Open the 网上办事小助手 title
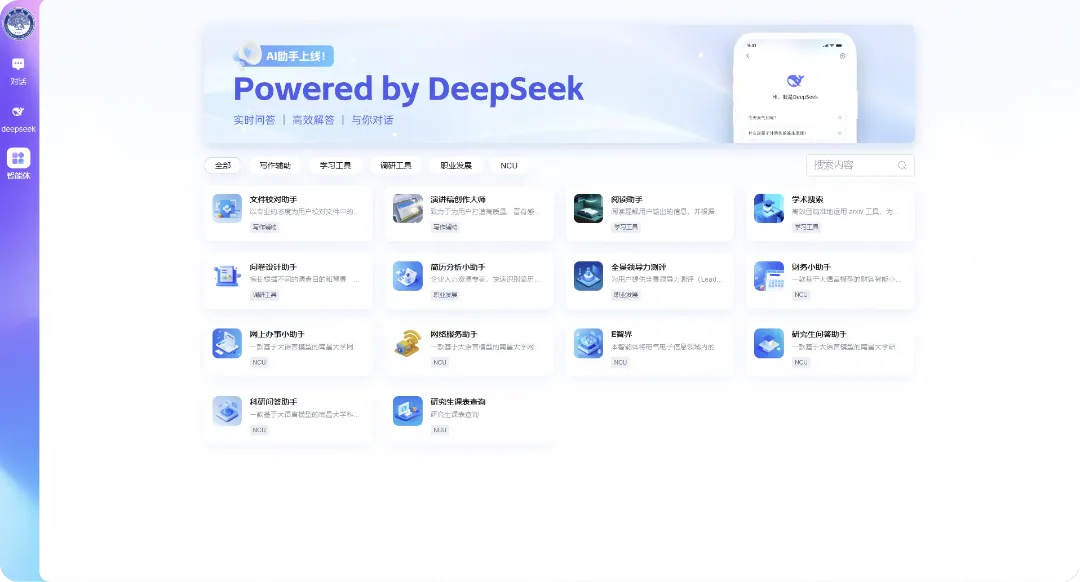Viewport: 1080px width, 582px height. point(277,334)
